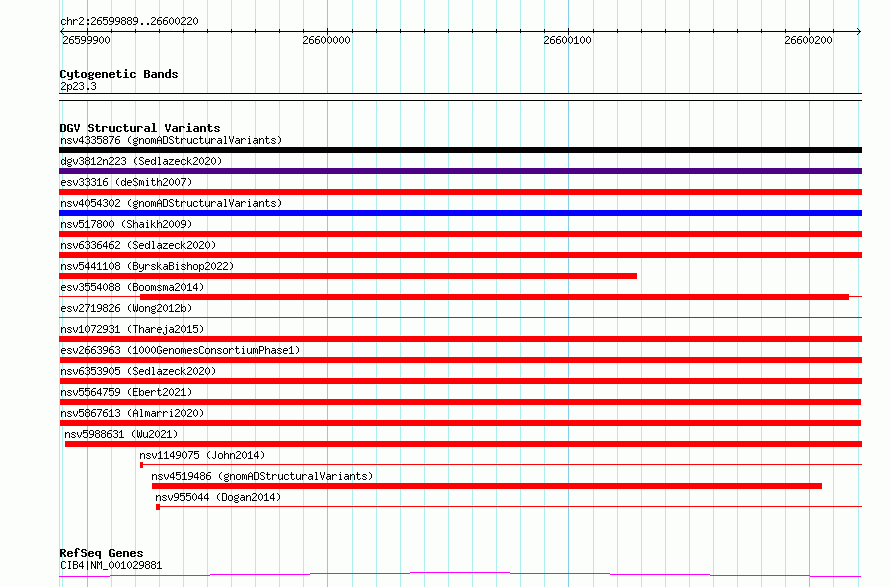Click the nsv4335876 gnomADStructuralVariants label
The height and width of the screenshot is (587, 890).
point(171,140)
